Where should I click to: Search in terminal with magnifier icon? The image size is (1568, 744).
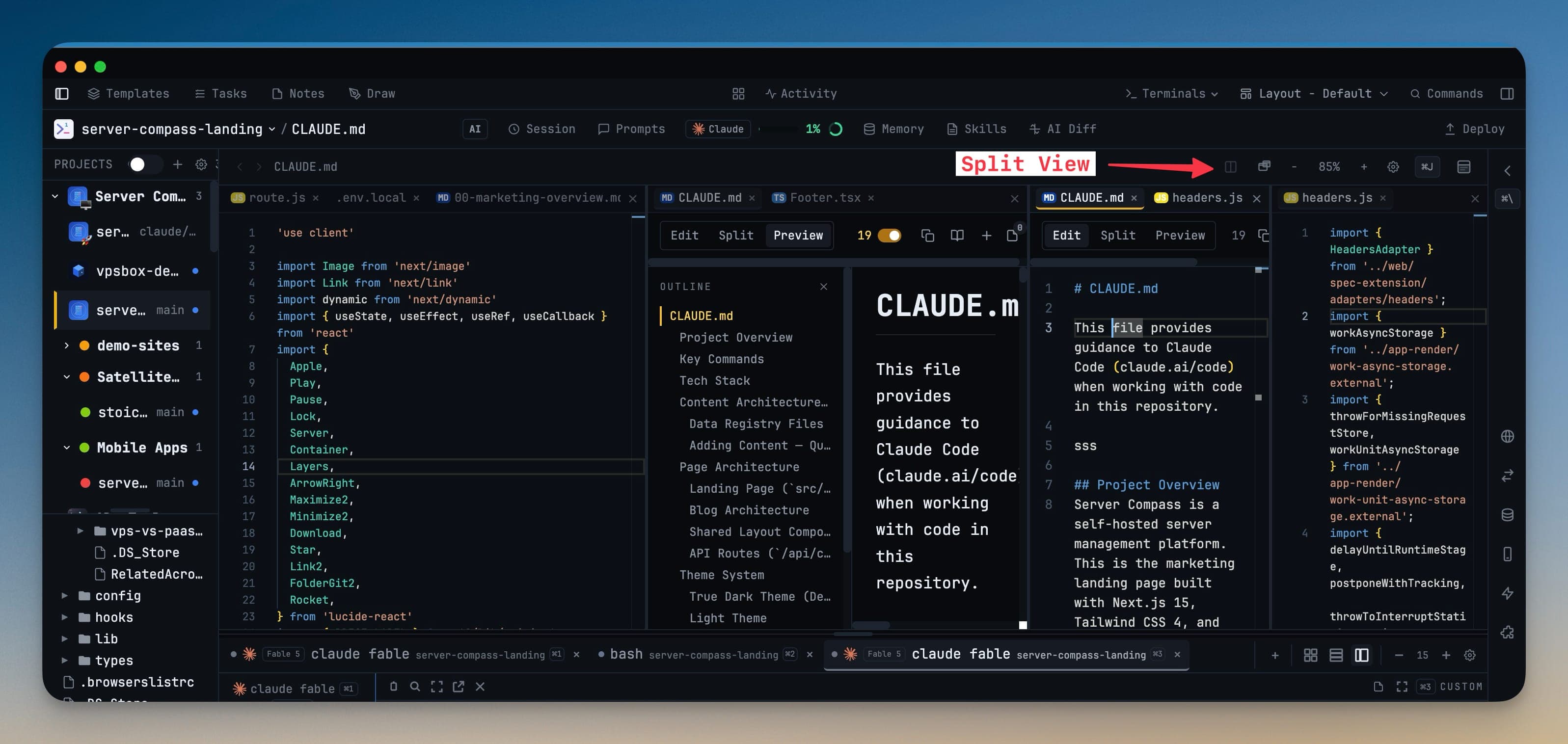coord(414,687)
